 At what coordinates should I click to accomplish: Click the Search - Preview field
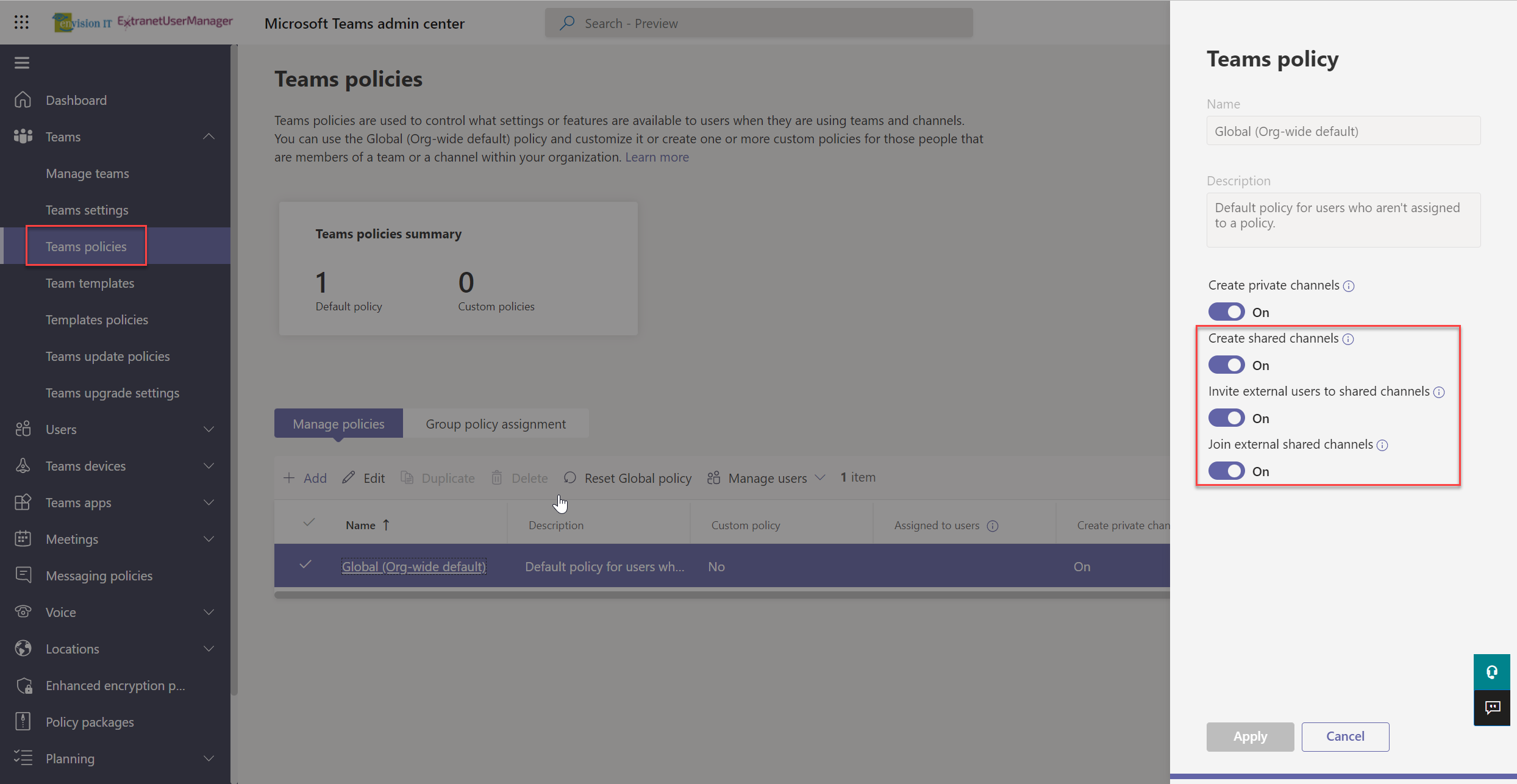tap(758, 23)
